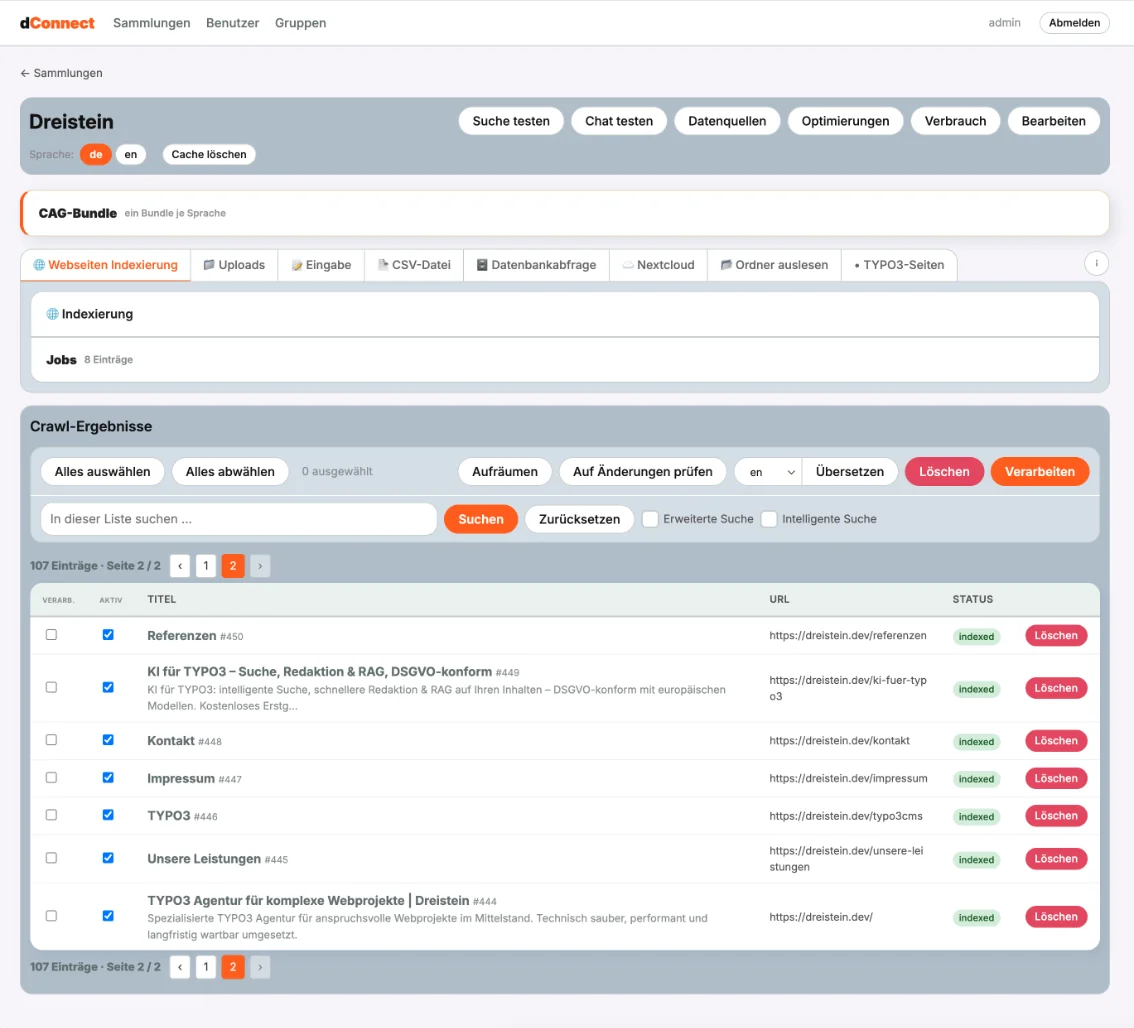Tick processing checkbox for Unsere Leistungen row
Image resolution: width=1134 pixels, height=1028 pixels.
[x=51, y=858]
